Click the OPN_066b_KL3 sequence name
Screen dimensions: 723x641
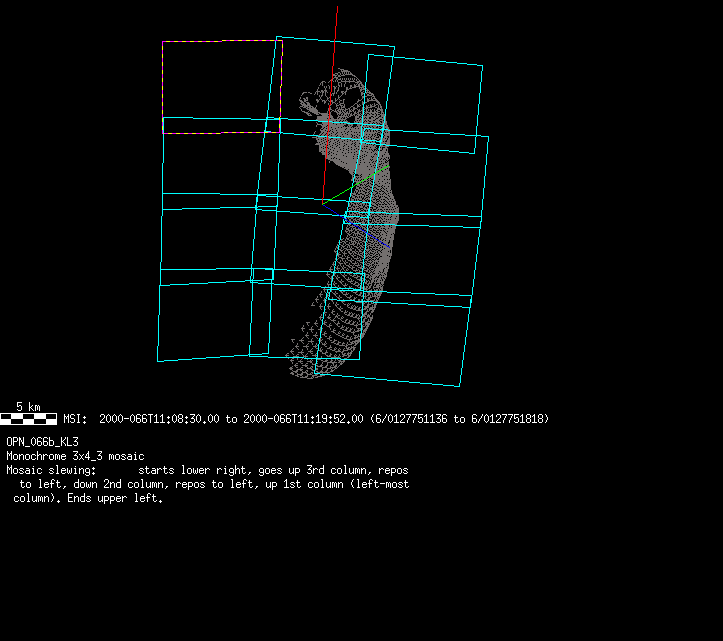click(x=42, y=442)
